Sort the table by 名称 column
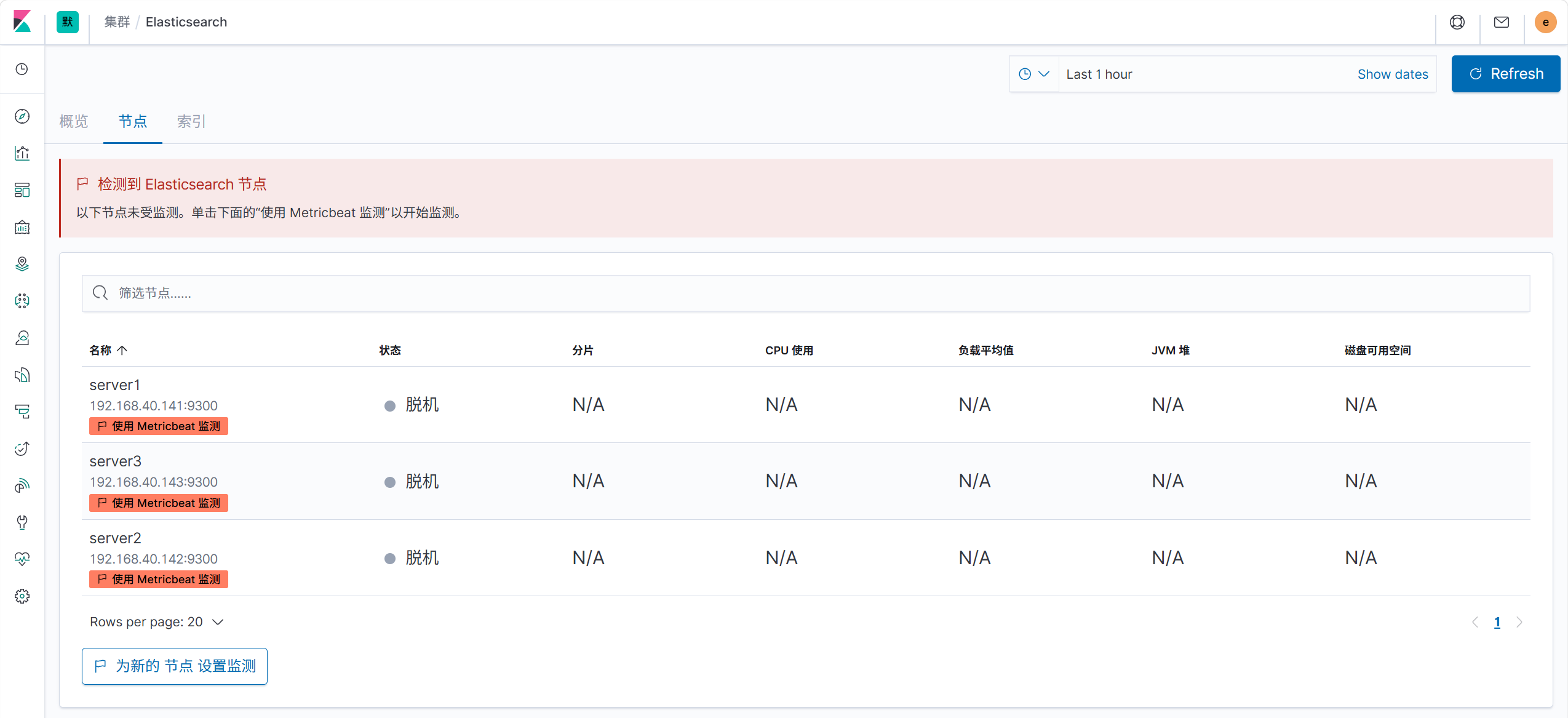 click(x=108, y=350)
